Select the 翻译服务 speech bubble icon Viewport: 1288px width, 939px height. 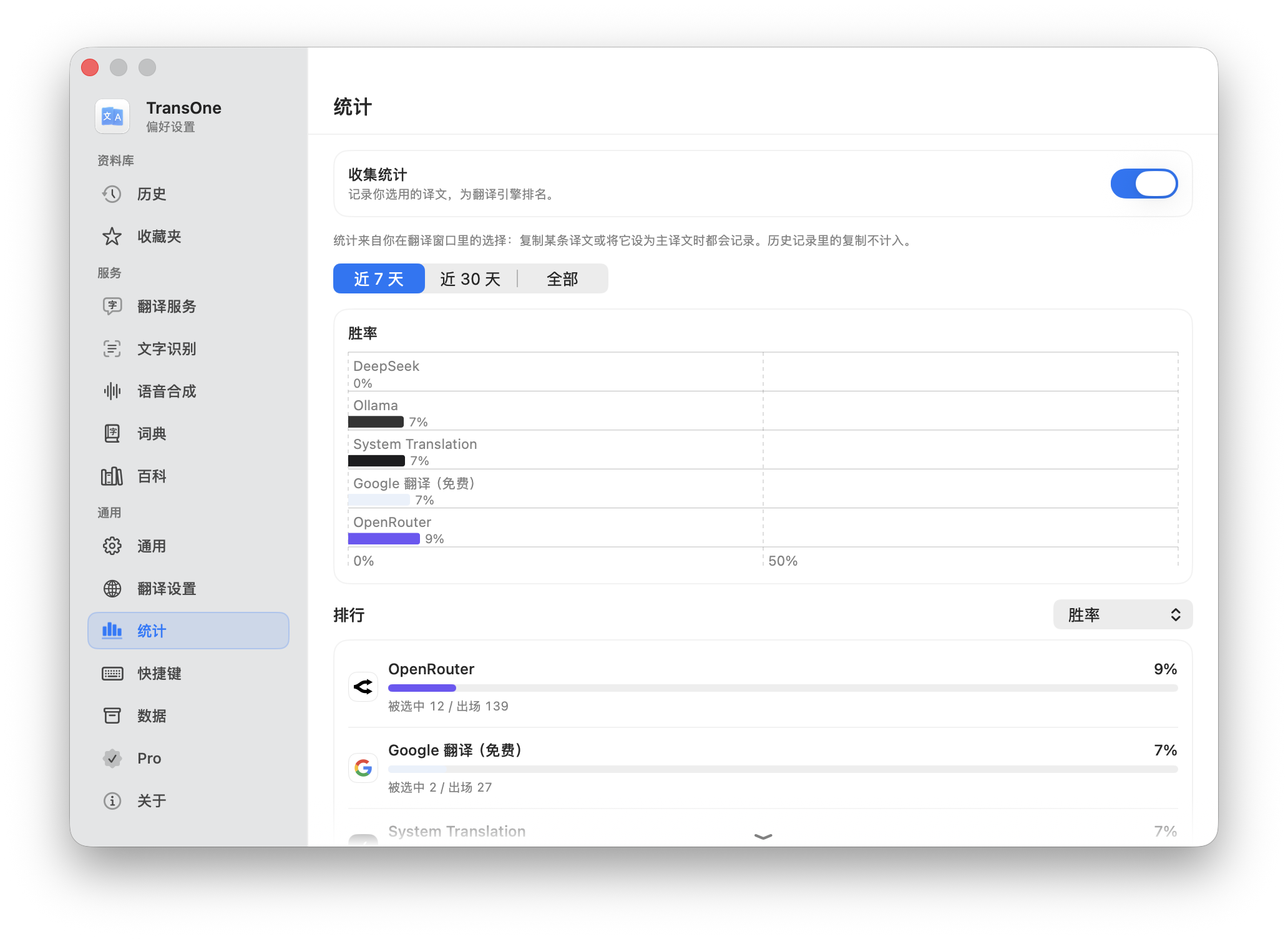pyautogui.click(x=112, y=307)
